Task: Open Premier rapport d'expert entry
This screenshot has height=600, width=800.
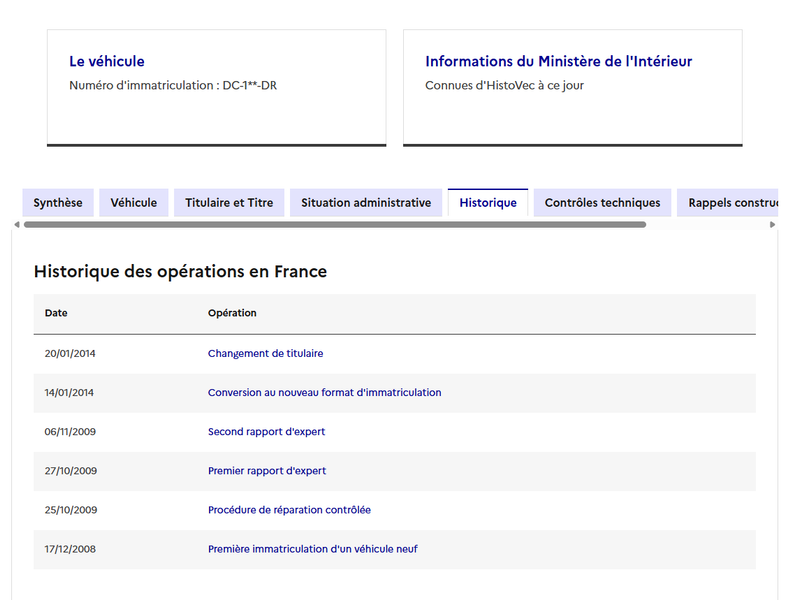Action: tap(267, 471)
